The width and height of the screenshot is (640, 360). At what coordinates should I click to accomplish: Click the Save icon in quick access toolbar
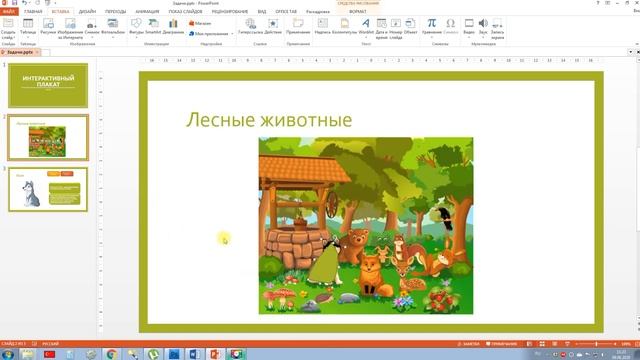pos(14,3)
